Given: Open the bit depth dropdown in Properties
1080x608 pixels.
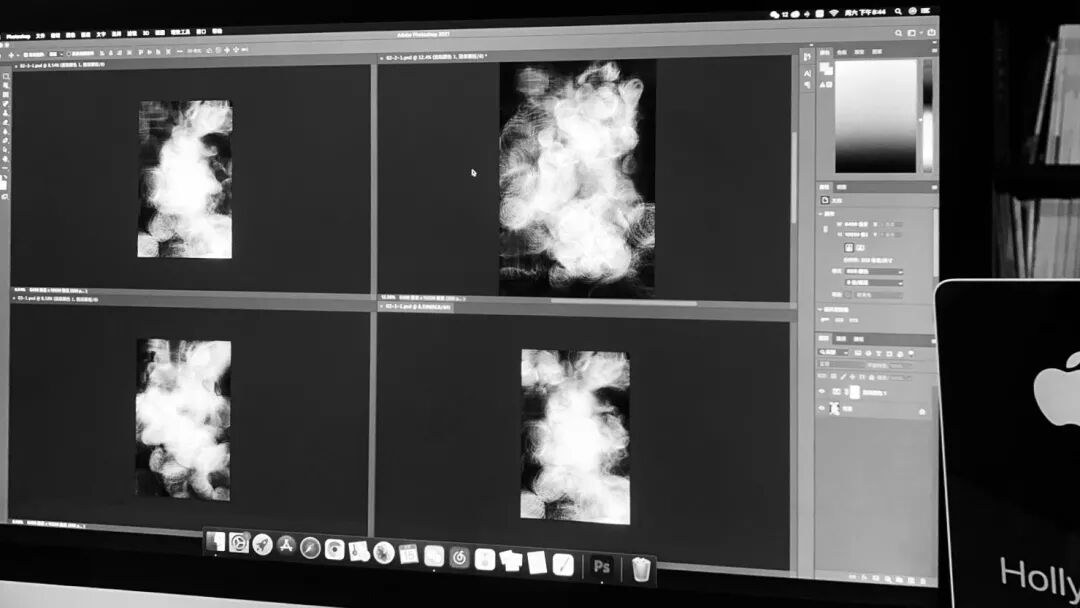Looking at the screenshot, I should coord(873,282).
